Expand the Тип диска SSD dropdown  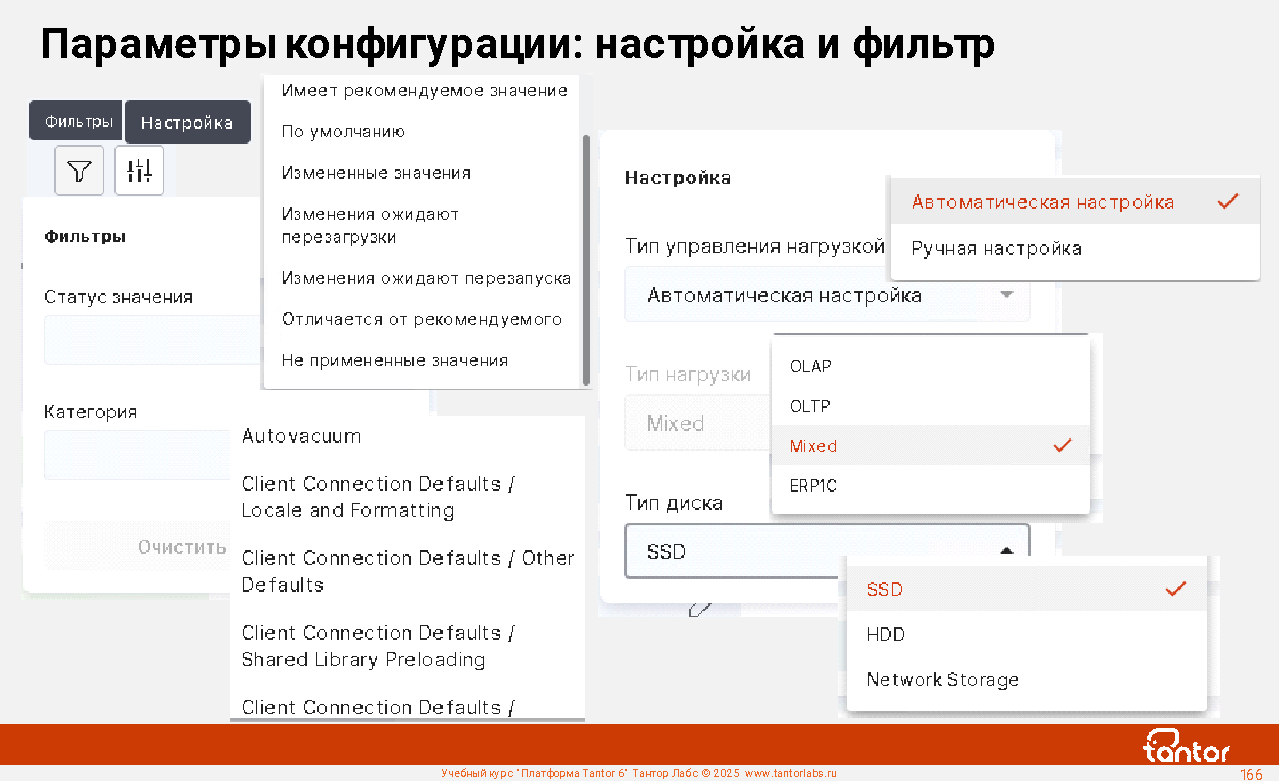click(x=826, y=551)
